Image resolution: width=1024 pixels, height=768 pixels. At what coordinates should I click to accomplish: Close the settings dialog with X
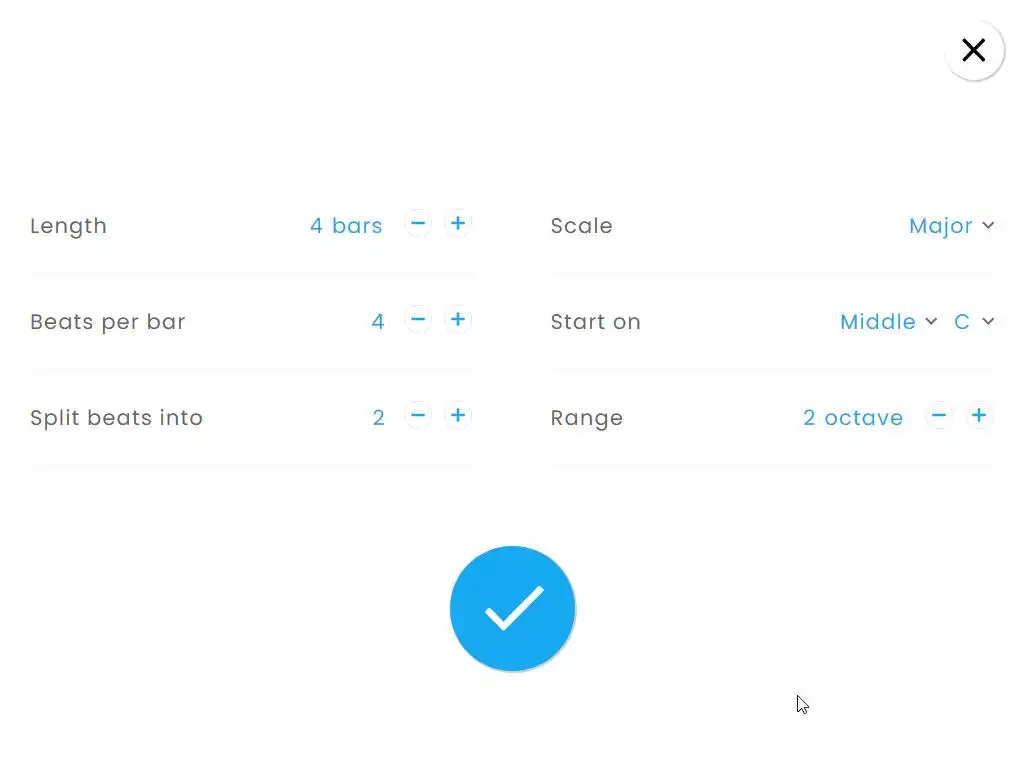click(973, 50)
